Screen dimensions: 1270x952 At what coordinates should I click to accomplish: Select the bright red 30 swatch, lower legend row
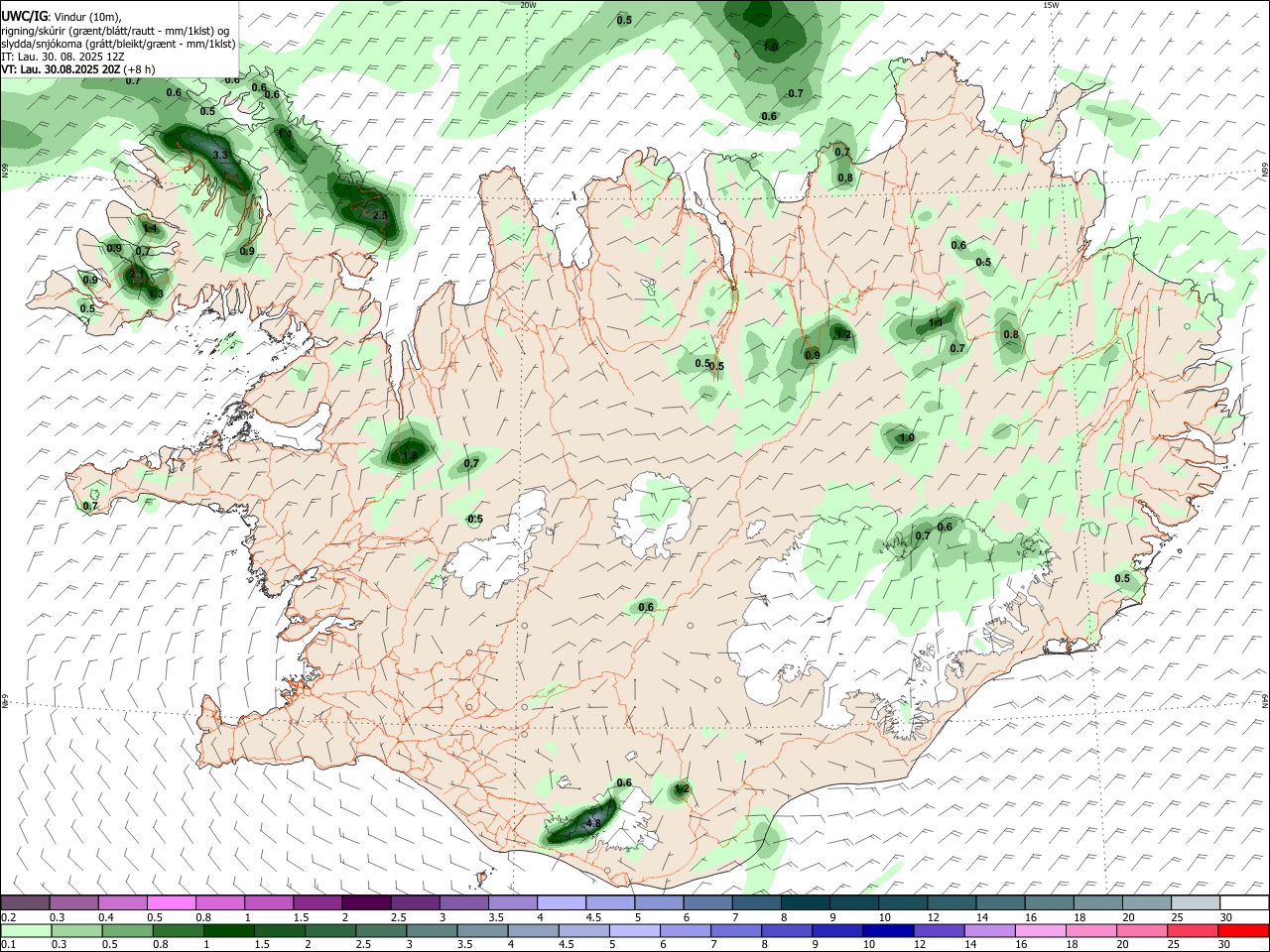click(x=1243, y=930)
